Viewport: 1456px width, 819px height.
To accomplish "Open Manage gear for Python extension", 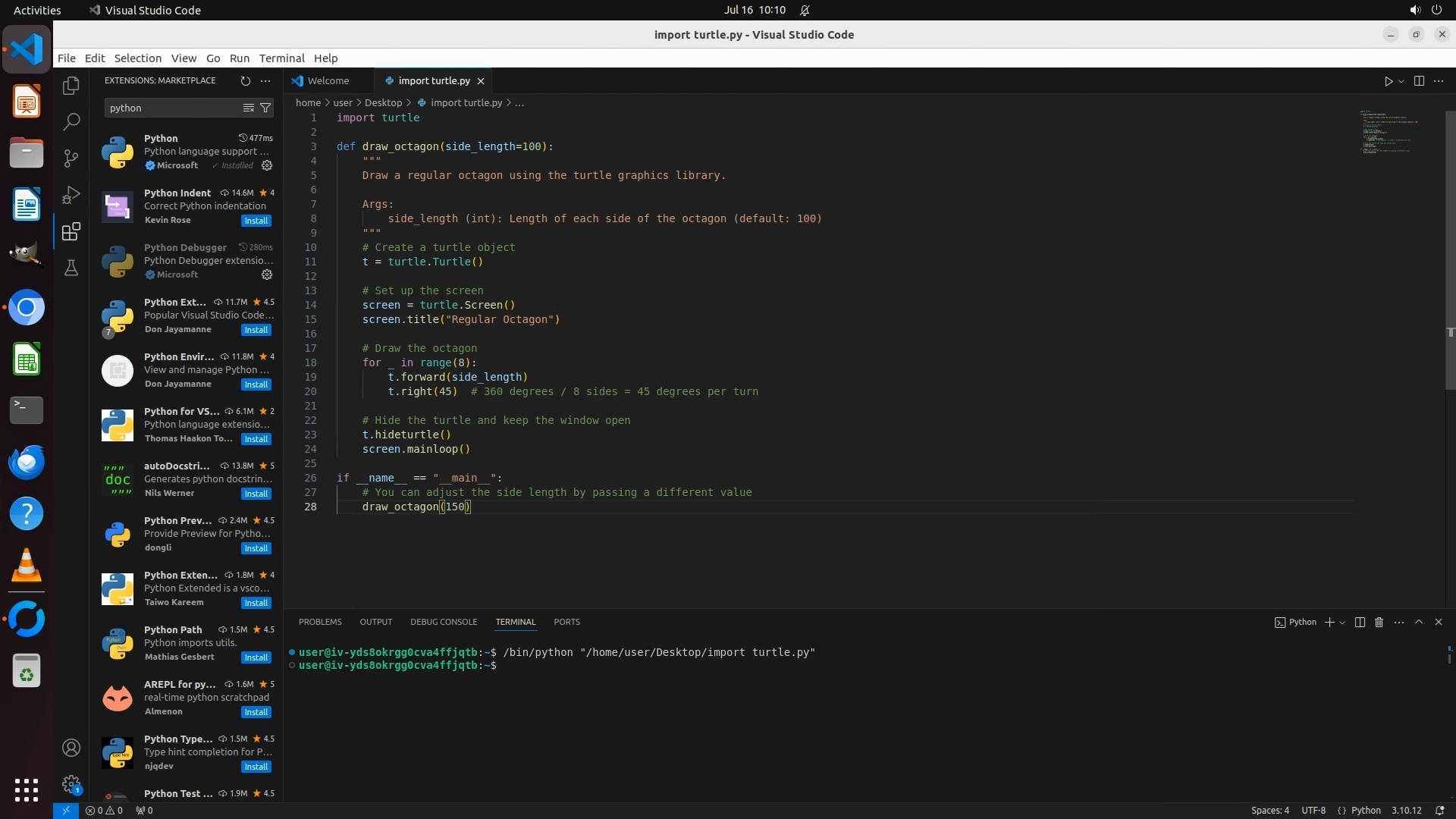I will [267, 165].
